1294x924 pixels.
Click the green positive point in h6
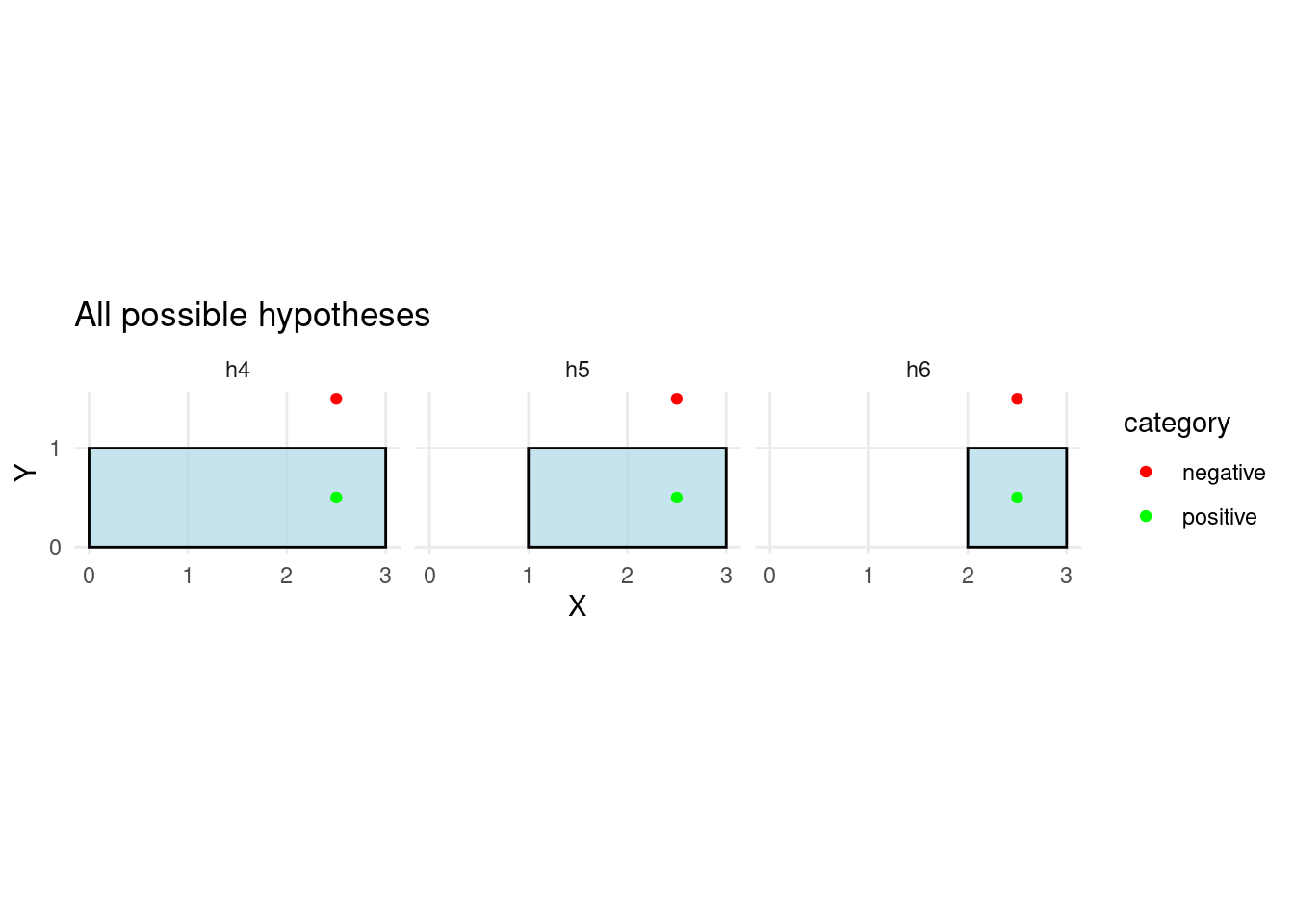coord(1017,498)
